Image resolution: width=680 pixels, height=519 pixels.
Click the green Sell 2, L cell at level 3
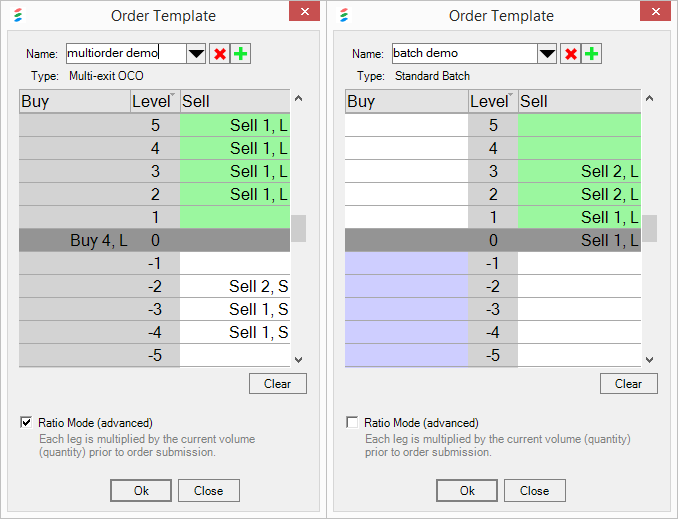[579, 171]
